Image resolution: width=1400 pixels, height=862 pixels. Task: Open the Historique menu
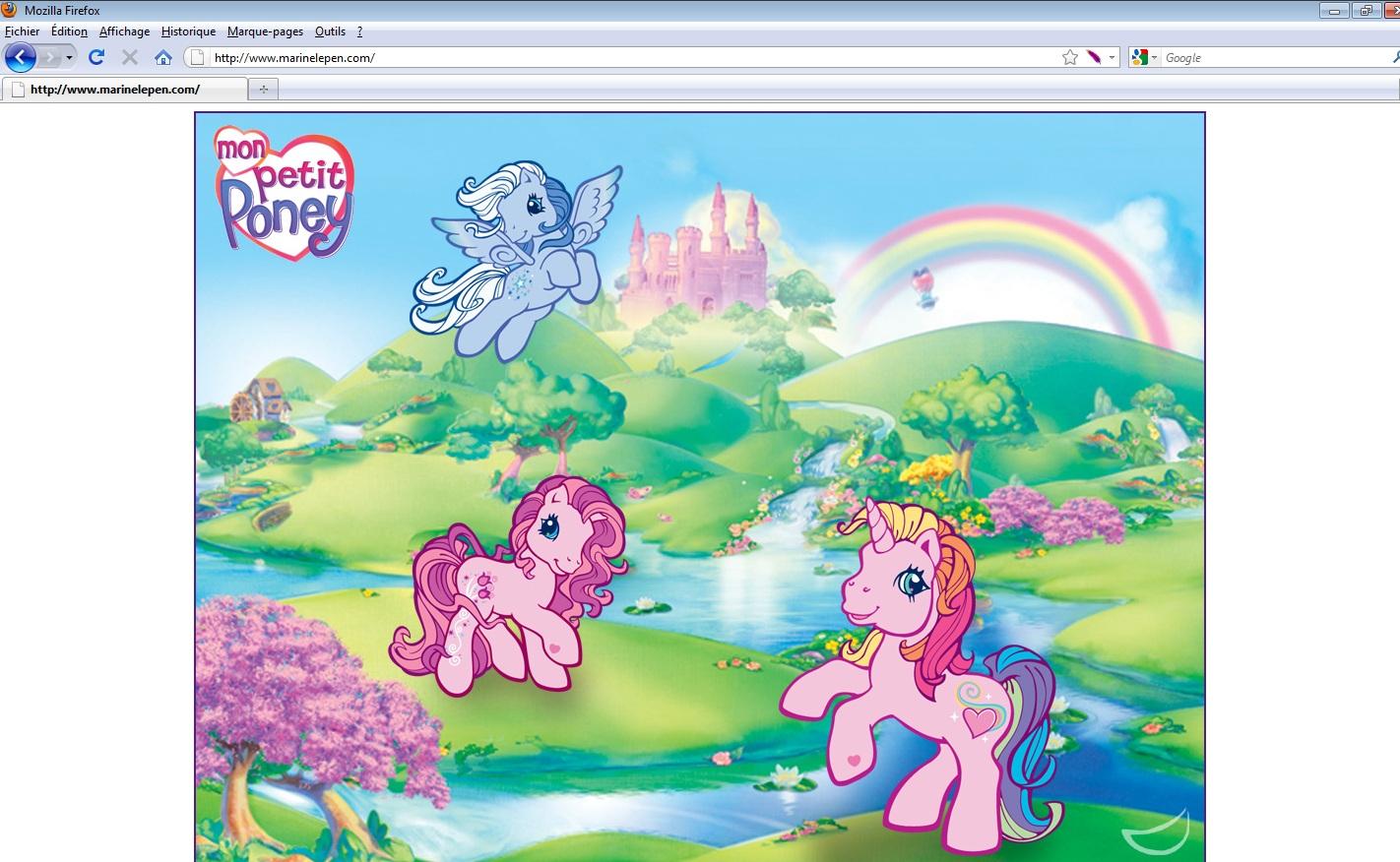pyautogui.click(x=188, y=31)
